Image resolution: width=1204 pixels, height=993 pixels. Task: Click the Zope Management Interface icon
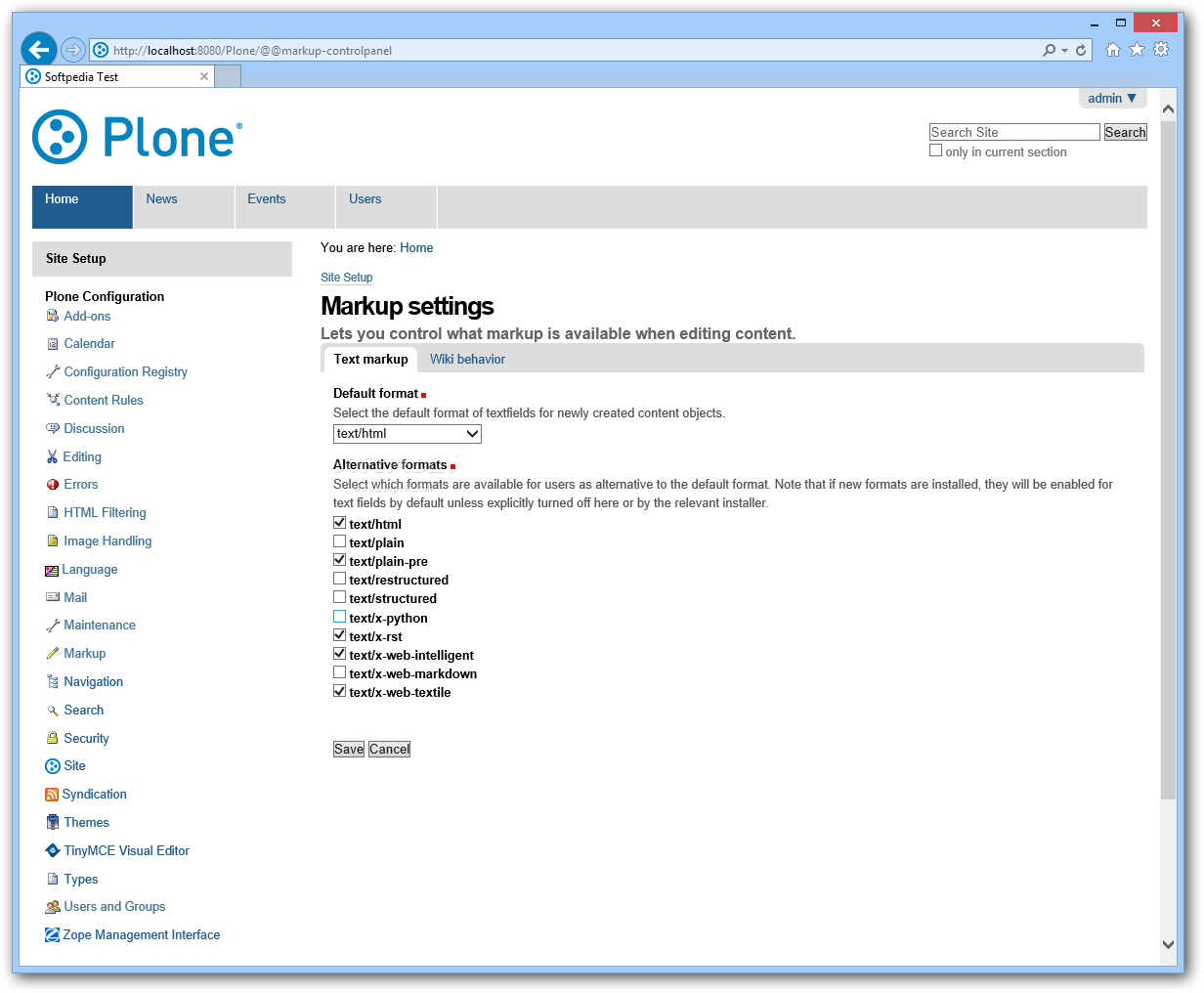click(x=53, y=935)
